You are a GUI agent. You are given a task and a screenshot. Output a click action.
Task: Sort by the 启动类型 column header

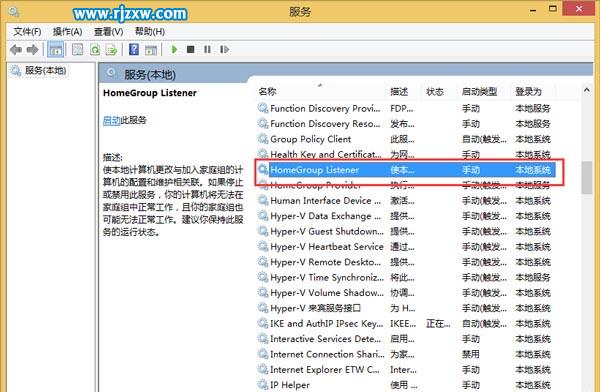point(479,91)
